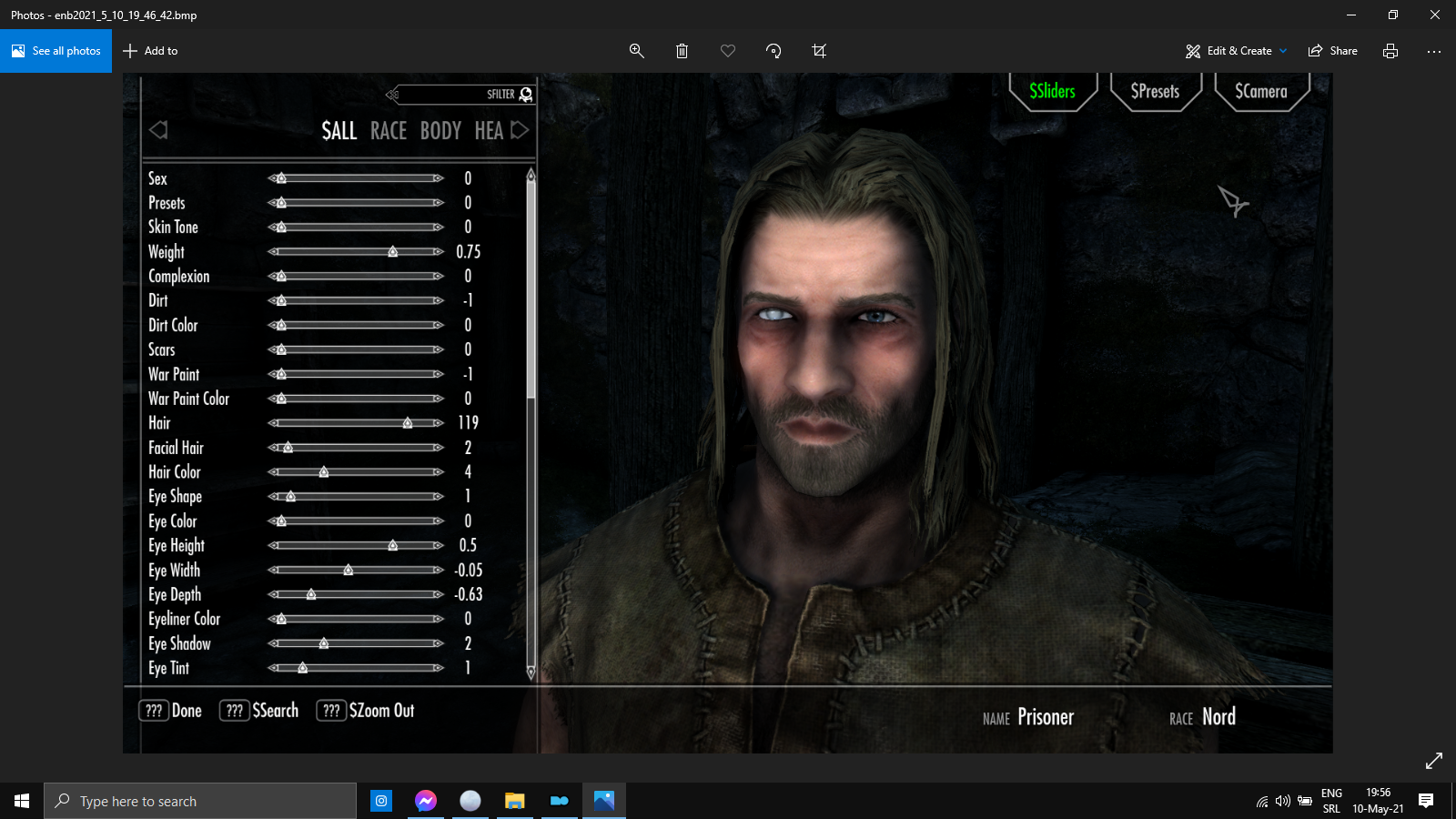Open the crop tool icon
The image size is (1456, 819).
[819, 51]
